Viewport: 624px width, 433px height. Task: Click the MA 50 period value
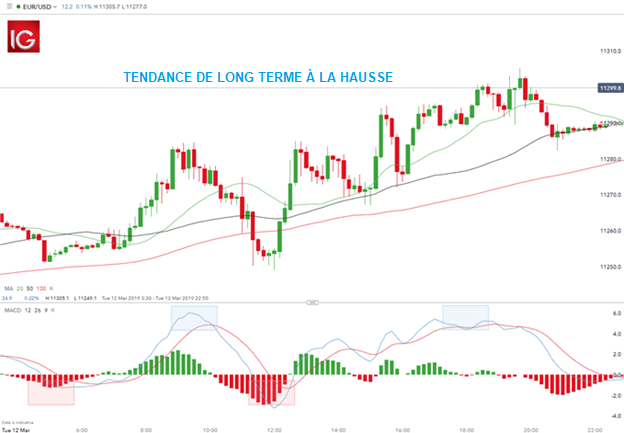click(x=29, y=288)
